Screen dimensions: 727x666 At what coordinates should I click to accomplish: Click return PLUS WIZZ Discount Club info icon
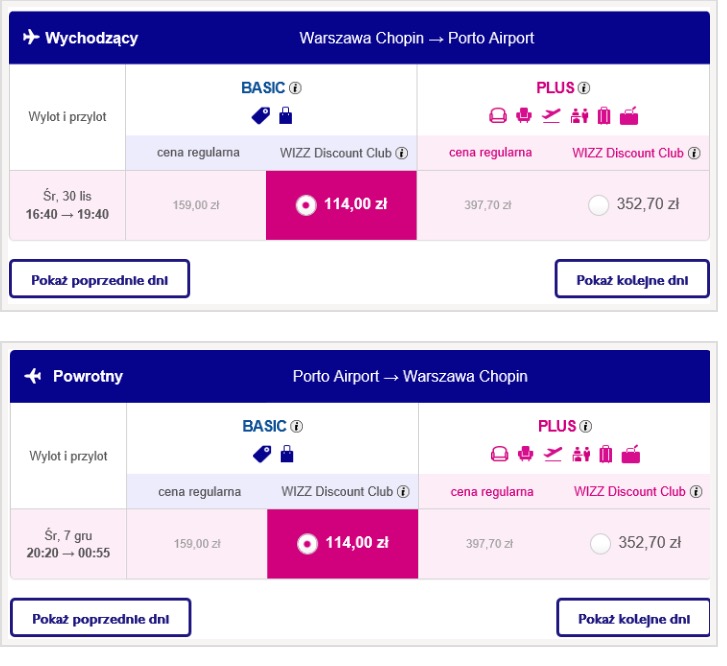[x=696, y=492]
